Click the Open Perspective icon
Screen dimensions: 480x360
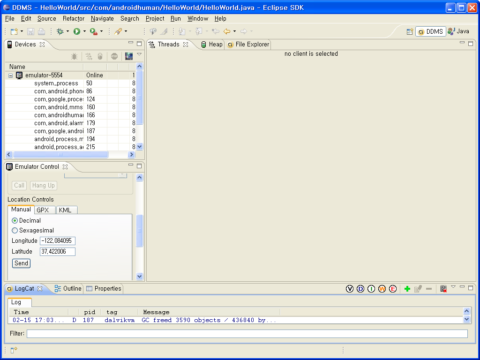[x=410, y=32]
